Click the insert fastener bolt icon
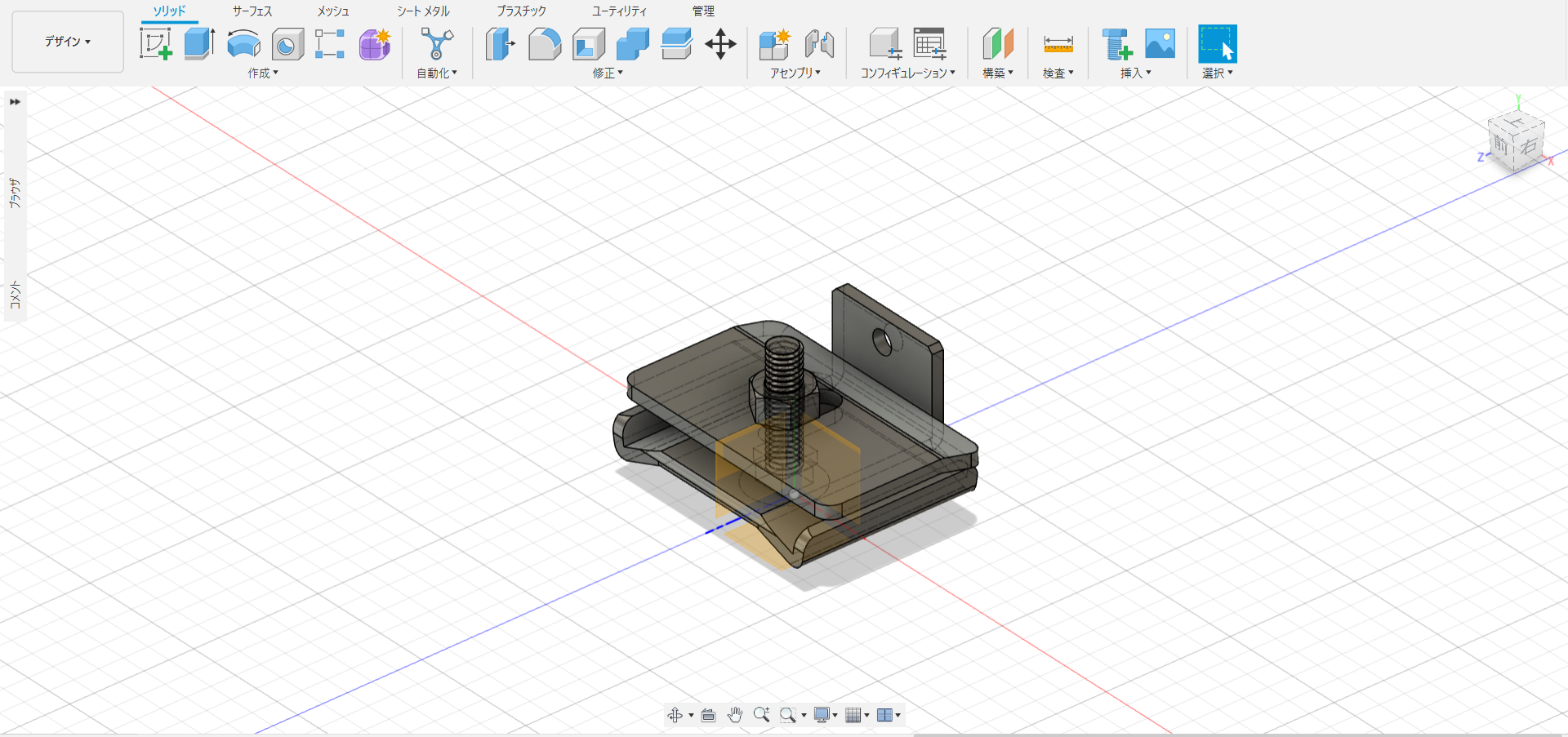Image resolution: width=1568 pixels, height=737 pixels. [x=1117, y=44]
